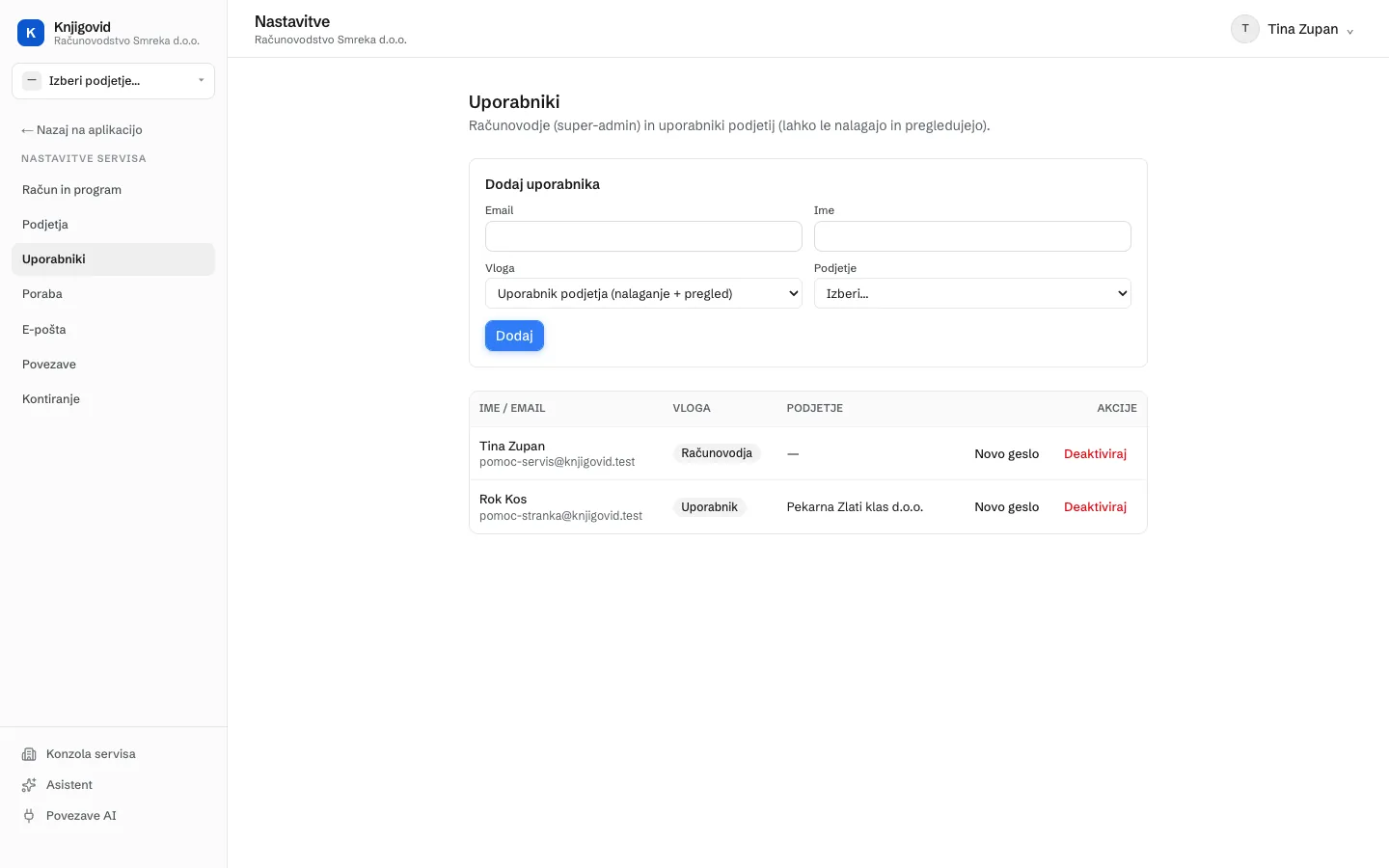Click the Povezave AI plug icon
This screenshot has height=868, width=1389.
(29, 816)
